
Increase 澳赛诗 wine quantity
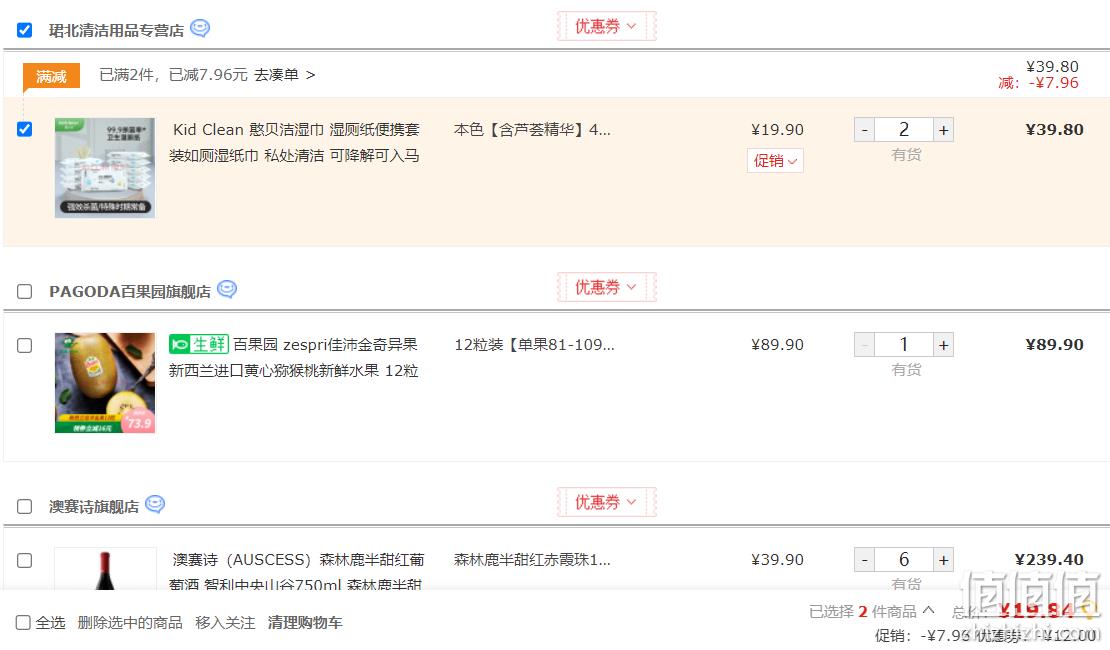point(943,560)
